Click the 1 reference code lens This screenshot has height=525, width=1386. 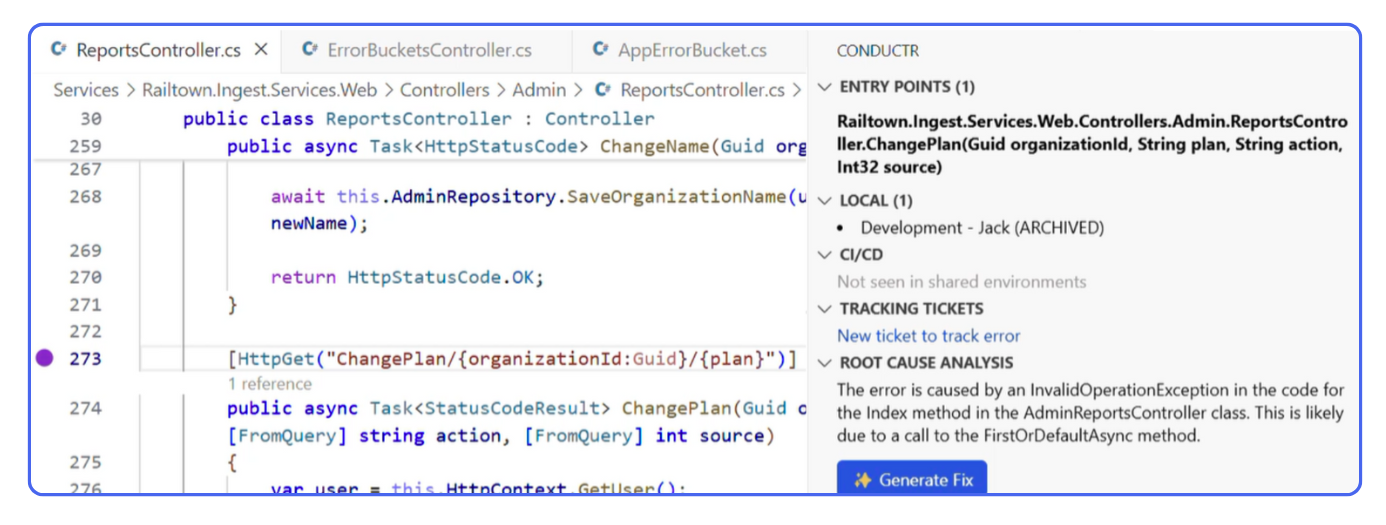pos(269,384)
